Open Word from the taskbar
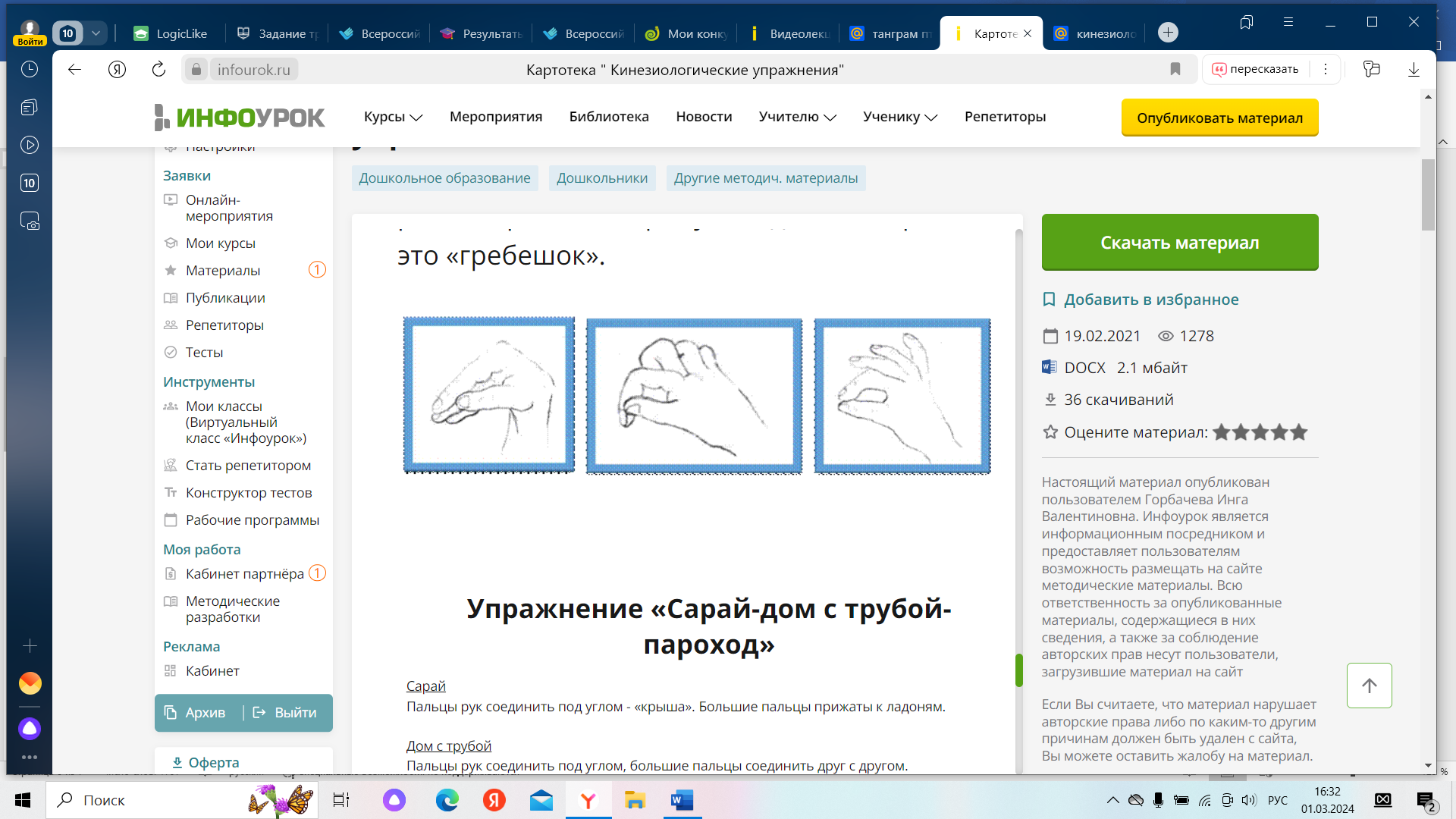 tap(682, 800)
